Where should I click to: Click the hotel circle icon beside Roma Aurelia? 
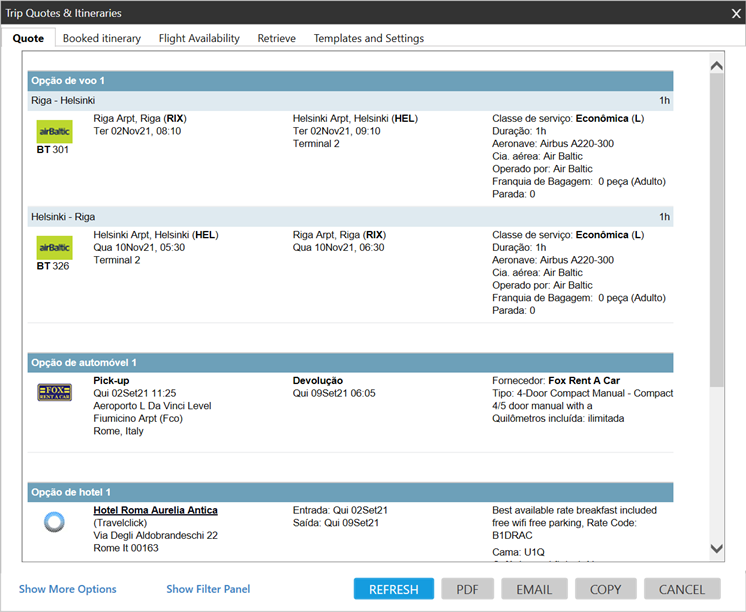click(54, 521)
